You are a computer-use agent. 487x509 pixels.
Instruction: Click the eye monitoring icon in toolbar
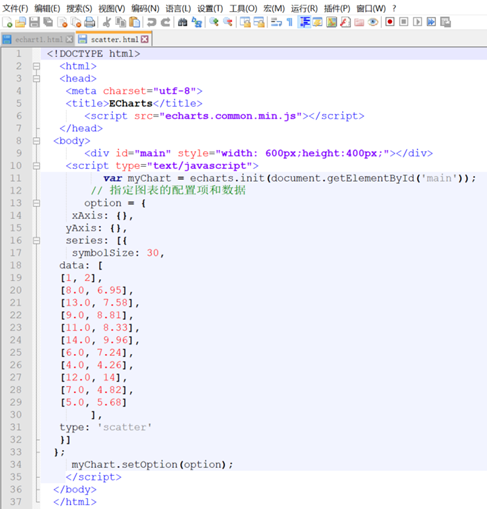click(x=373, y=22)
